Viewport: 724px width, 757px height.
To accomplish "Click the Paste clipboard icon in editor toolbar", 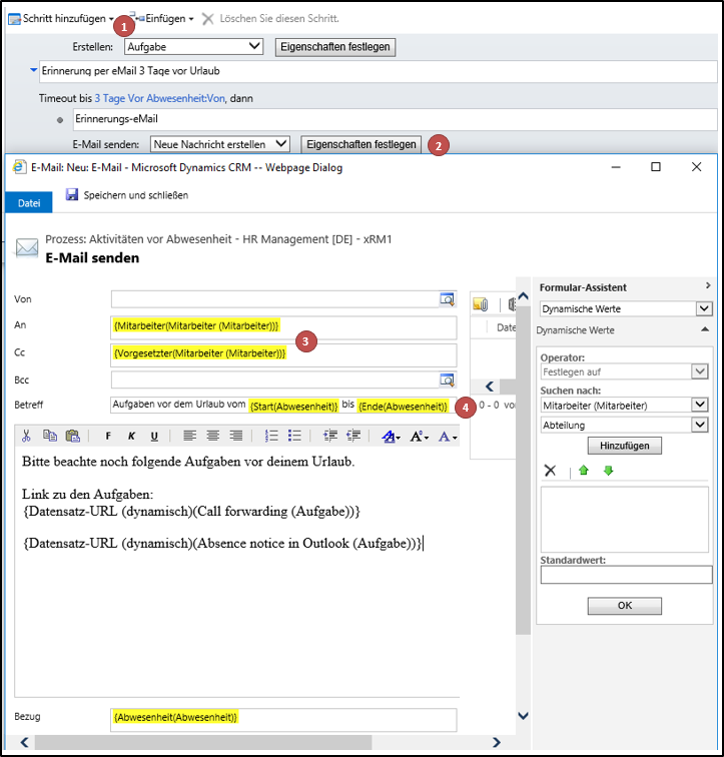I will coord(71,436).
